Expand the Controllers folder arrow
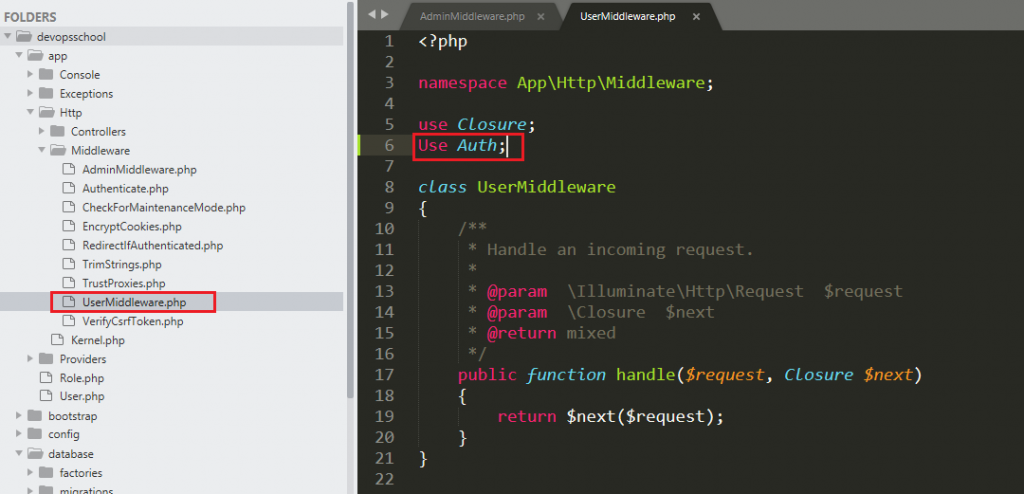 [x=43, y=132]
